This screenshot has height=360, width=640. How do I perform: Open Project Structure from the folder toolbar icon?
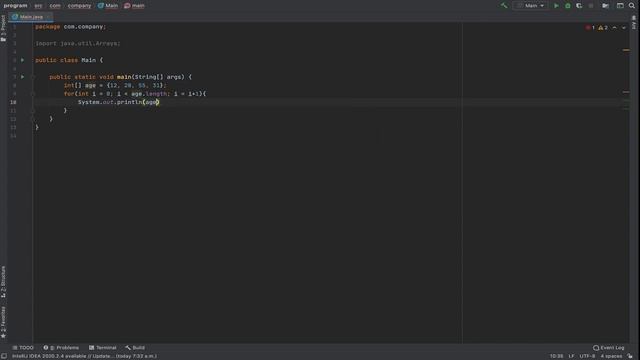(x=606, y=6)
